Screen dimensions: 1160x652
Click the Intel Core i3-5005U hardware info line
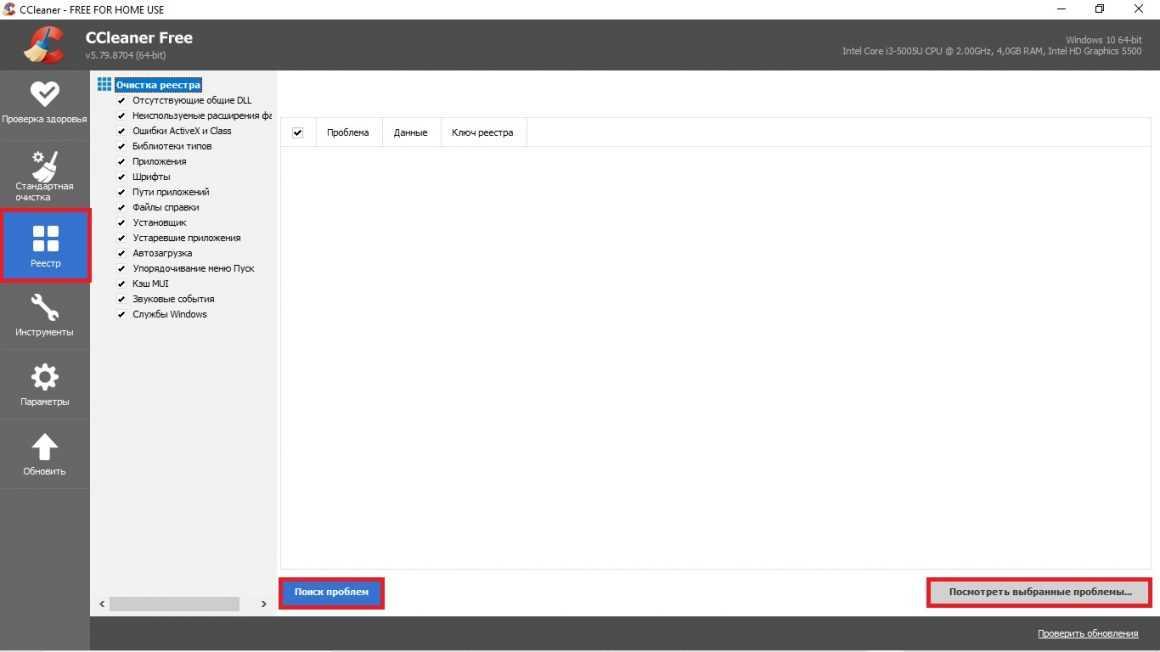click(x=991, y=51)
